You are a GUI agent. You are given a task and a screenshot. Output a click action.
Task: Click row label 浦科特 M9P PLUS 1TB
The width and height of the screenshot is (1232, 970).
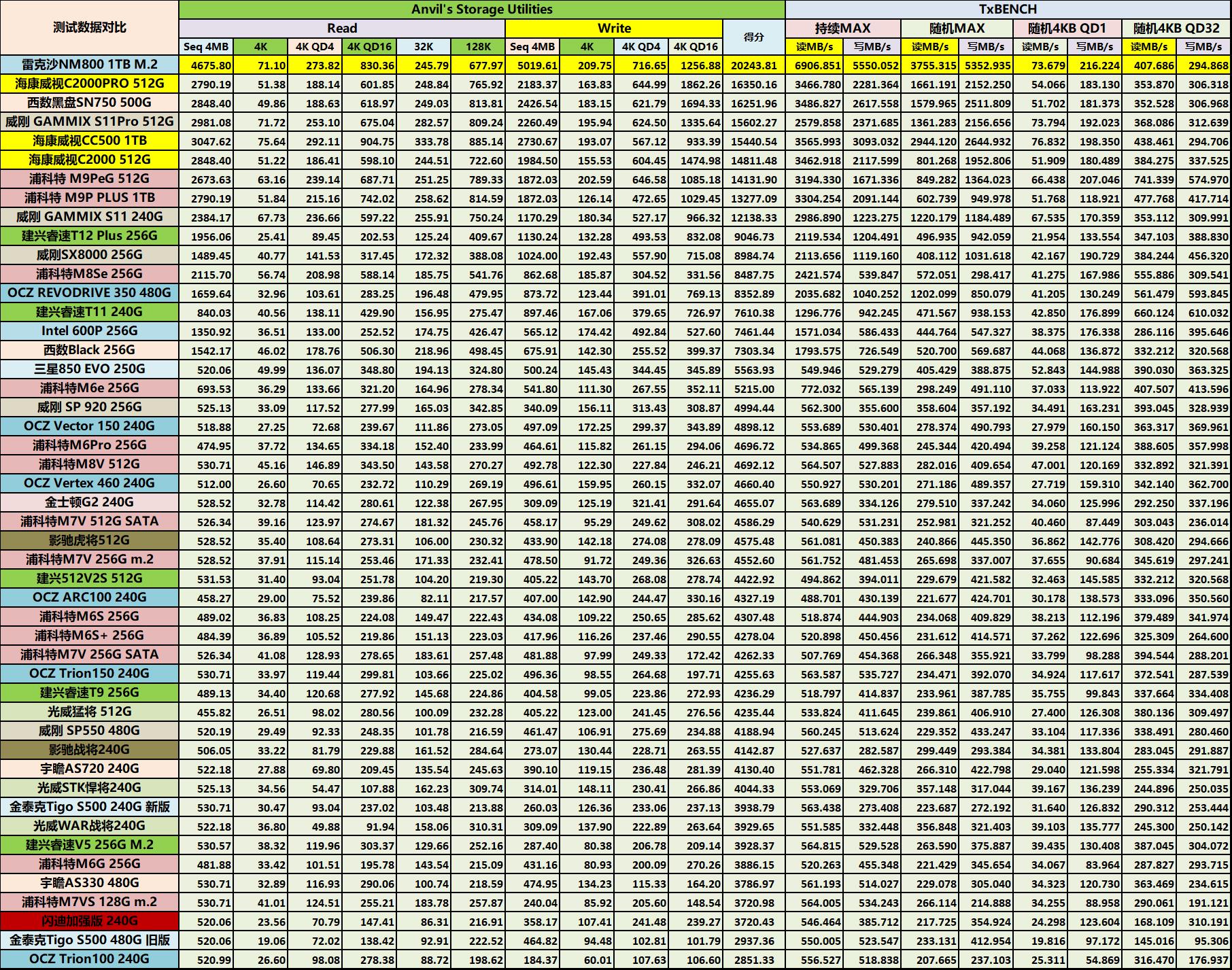89,198
